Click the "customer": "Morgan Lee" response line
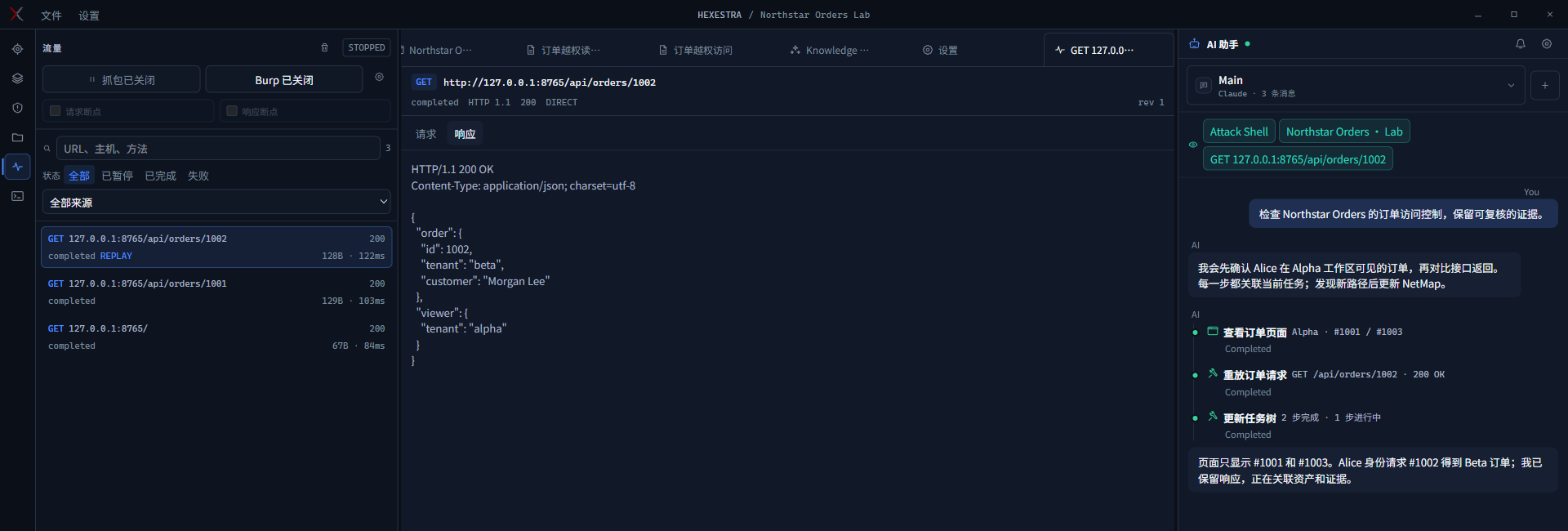The image size is (1568, 531). coord(485,281)
